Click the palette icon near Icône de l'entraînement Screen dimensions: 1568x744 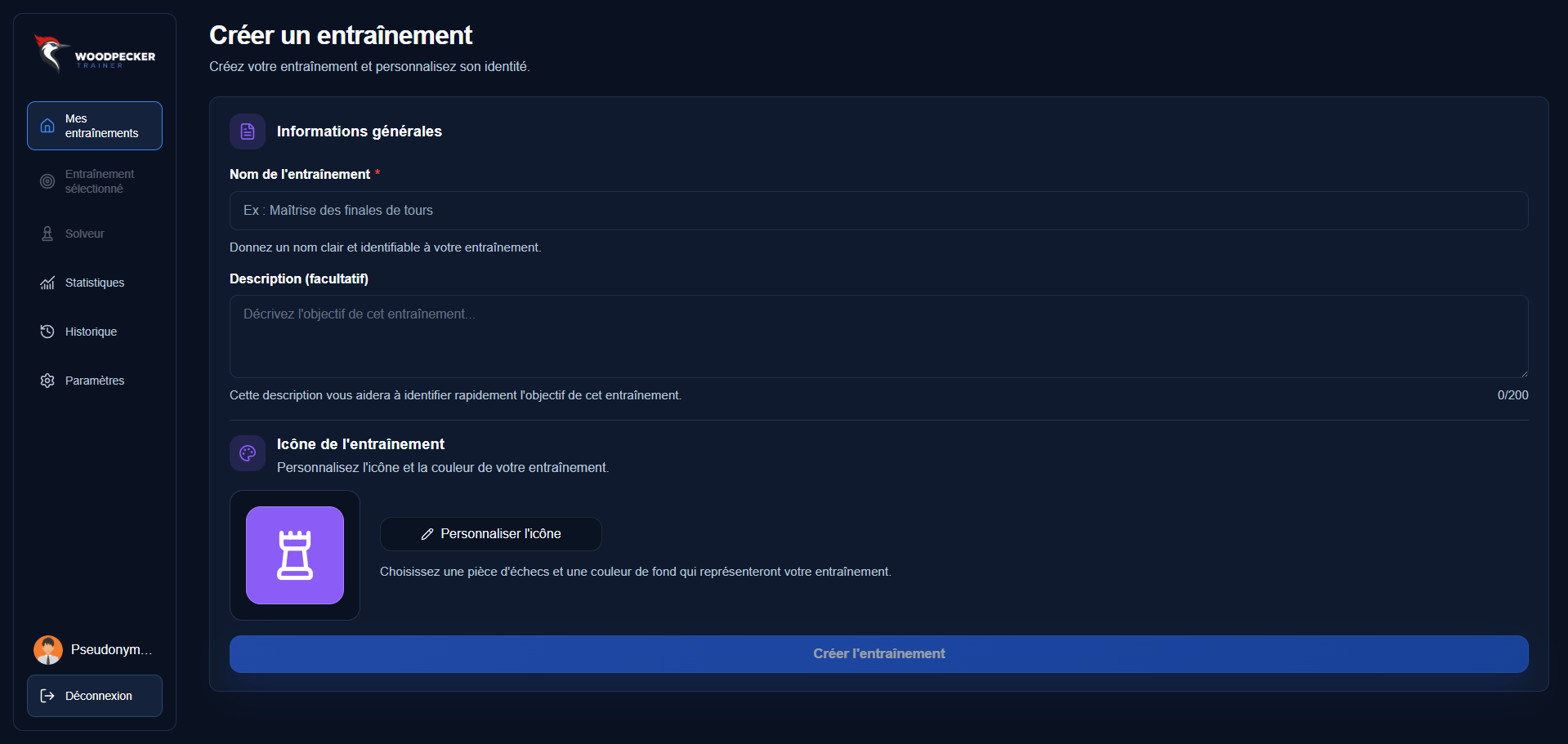tap(248, 453)
